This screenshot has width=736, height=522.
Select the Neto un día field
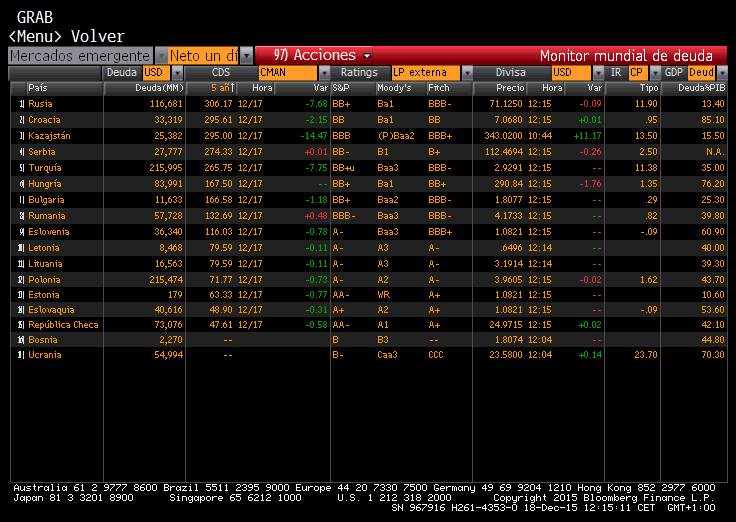204,56
